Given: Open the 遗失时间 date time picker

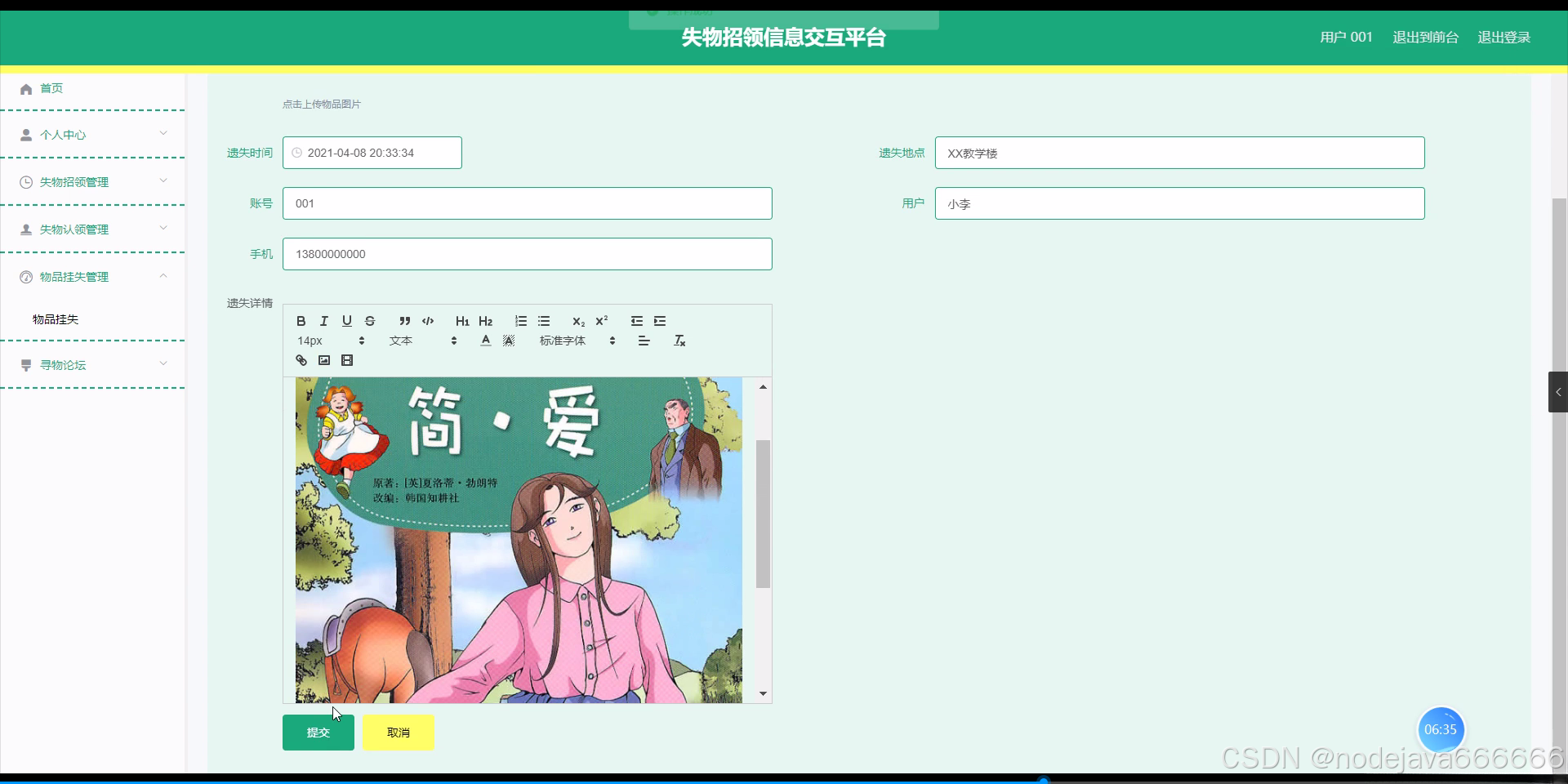Looking at the screenshot, I should pyautogui.click(x=372, y=153).
